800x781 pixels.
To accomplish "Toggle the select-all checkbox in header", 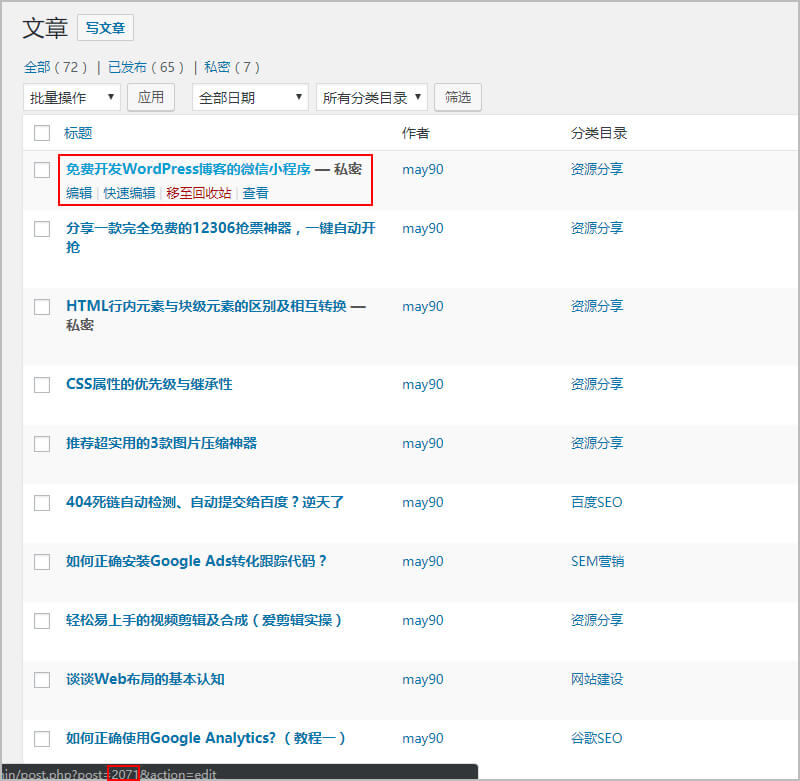I will click(x=42, y=133).
